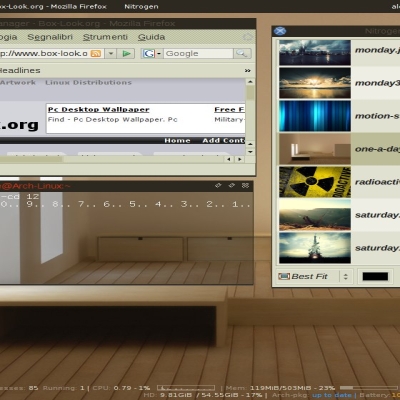Click the horizontal scroll right arrow

tap(239, 159)
